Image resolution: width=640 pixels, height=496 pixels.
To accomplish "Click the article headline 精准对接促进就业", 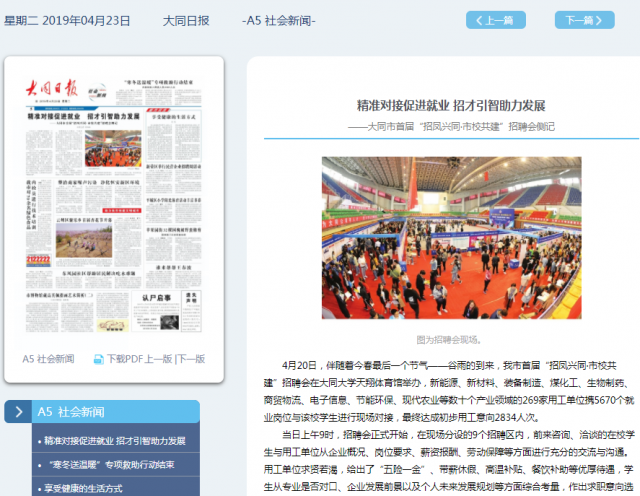I will coord(451,105).
